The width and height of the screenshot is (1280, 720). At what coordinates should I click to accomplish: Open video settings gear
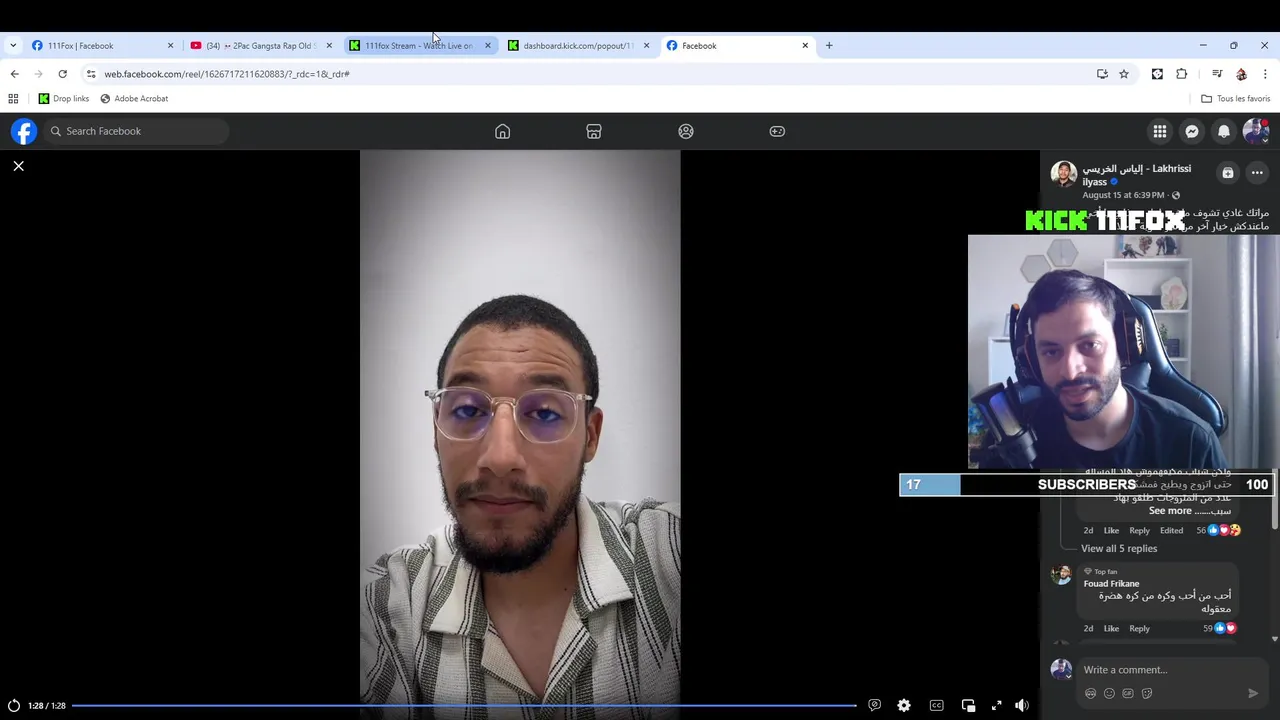904,705
